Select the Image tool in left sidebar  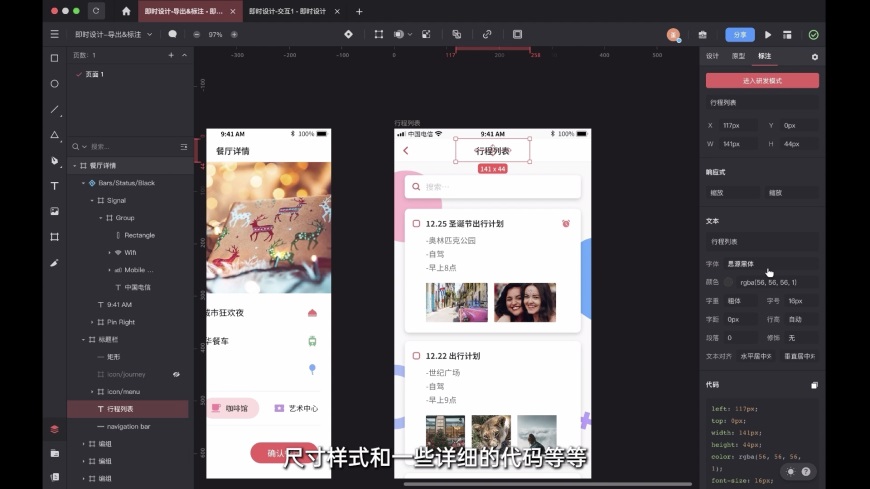click(x=54, y=211)
